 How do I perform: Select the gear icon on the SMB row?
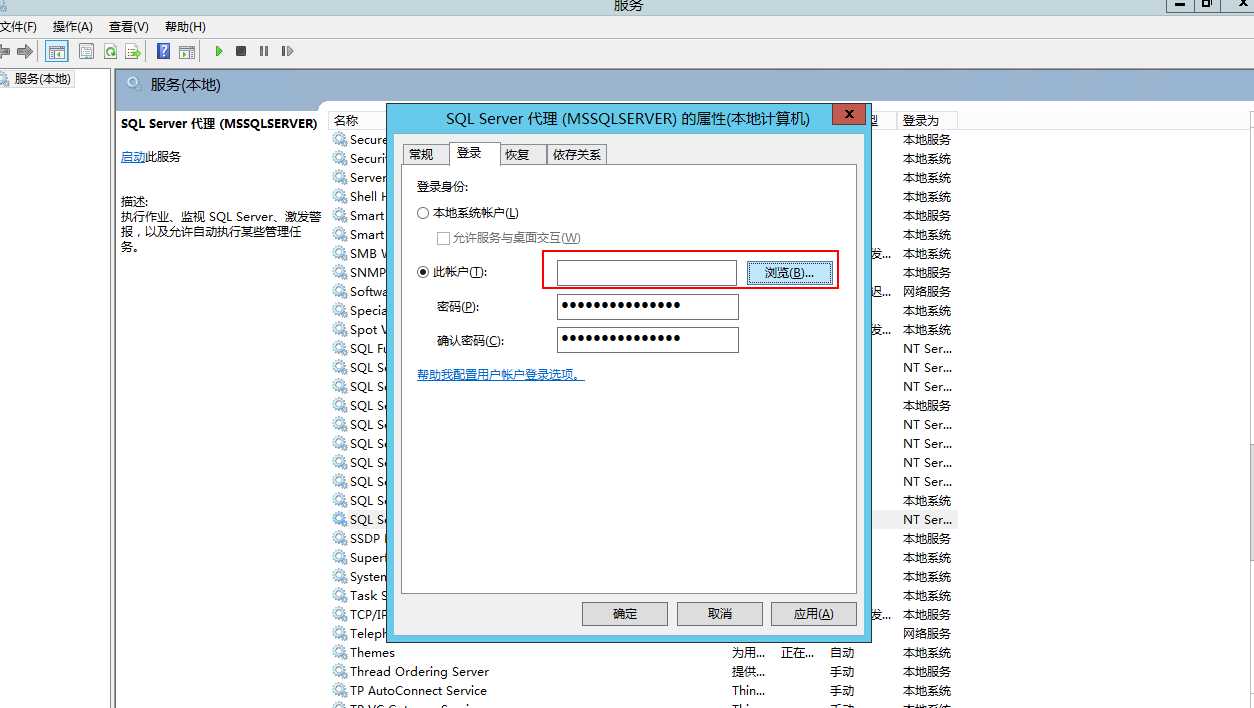340,254
